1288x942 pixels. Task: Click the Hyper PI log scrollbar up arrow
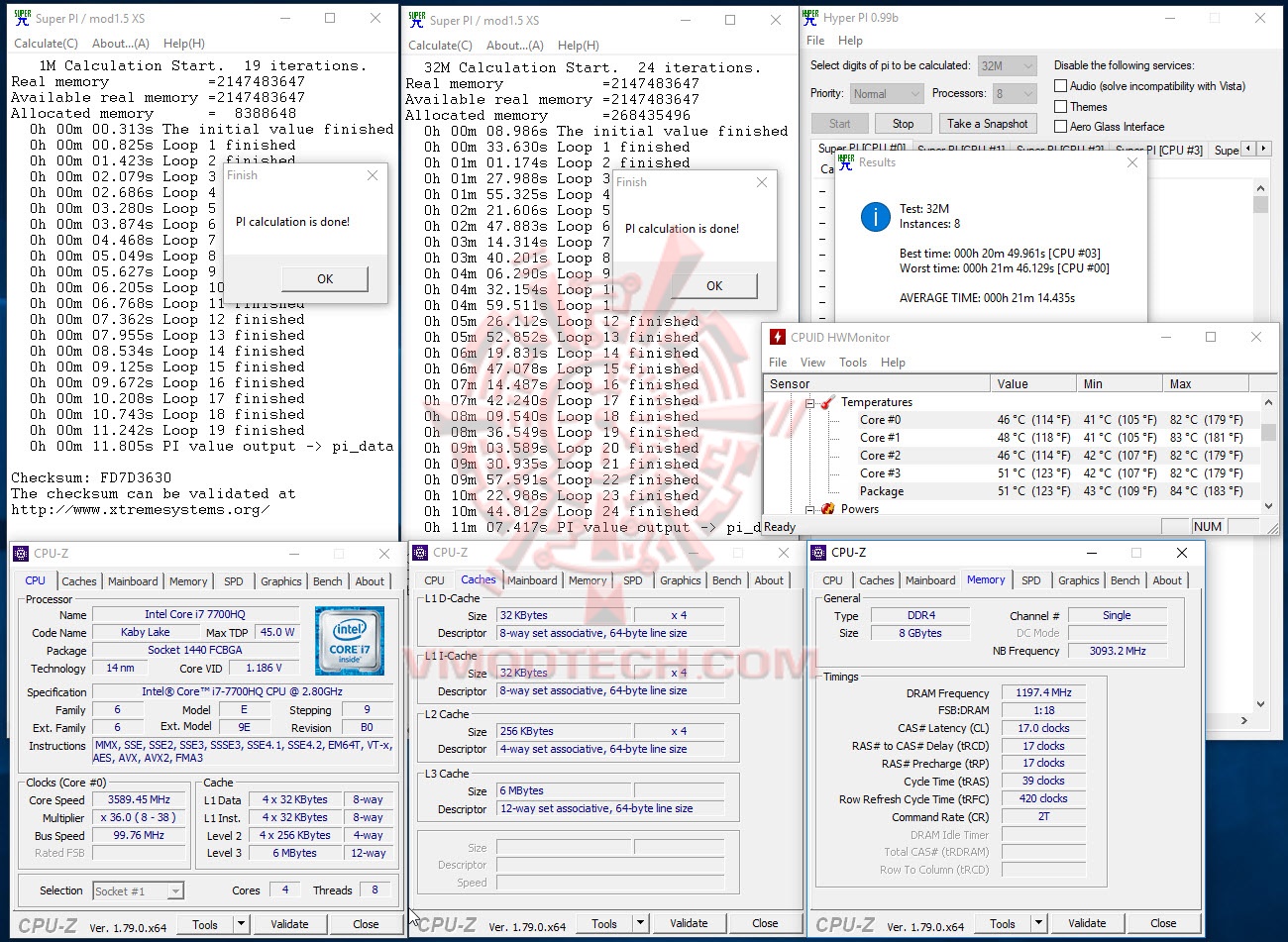(x=1260, y=188)
